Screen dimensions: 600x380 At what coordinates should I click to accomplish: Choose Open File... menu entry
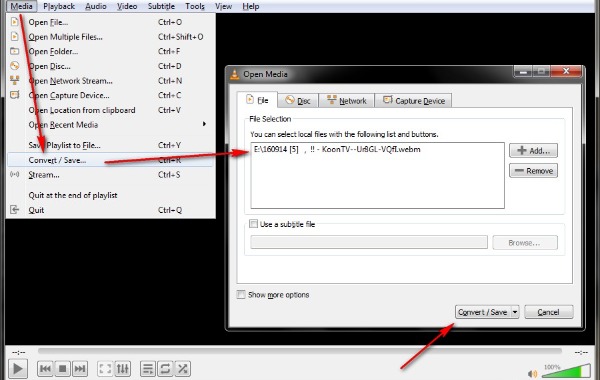[111, 22]
